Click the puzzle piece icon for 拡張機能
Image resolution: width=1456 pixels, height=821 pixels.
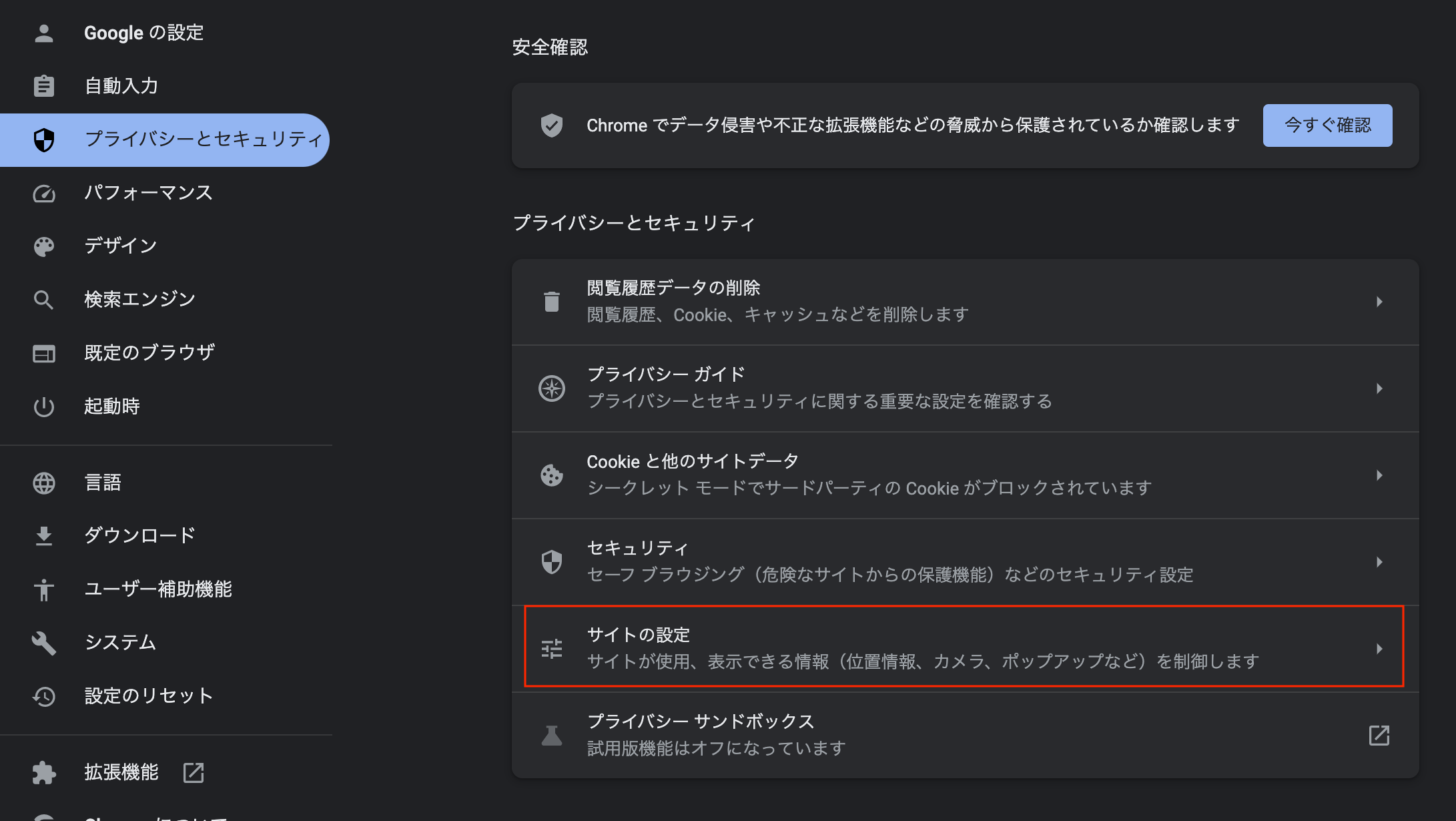[44, 773]
